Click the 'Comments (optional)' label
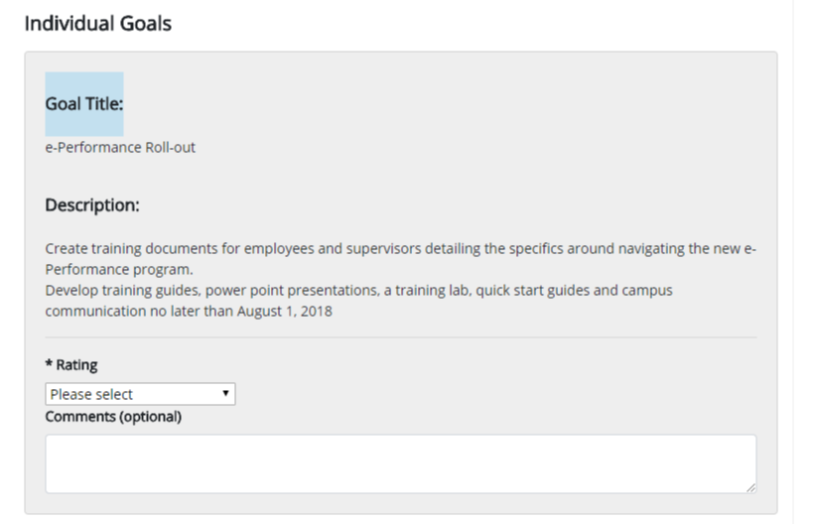This screenshot has height=524, width=814. [113, 417]
